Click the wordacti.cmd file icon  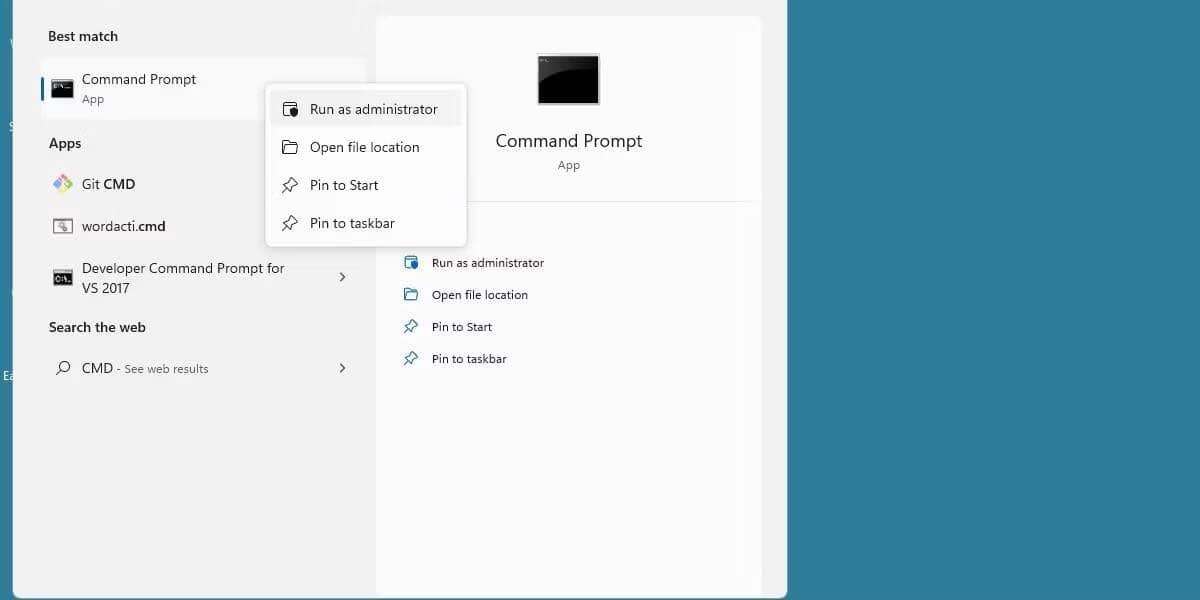point(63,226)
